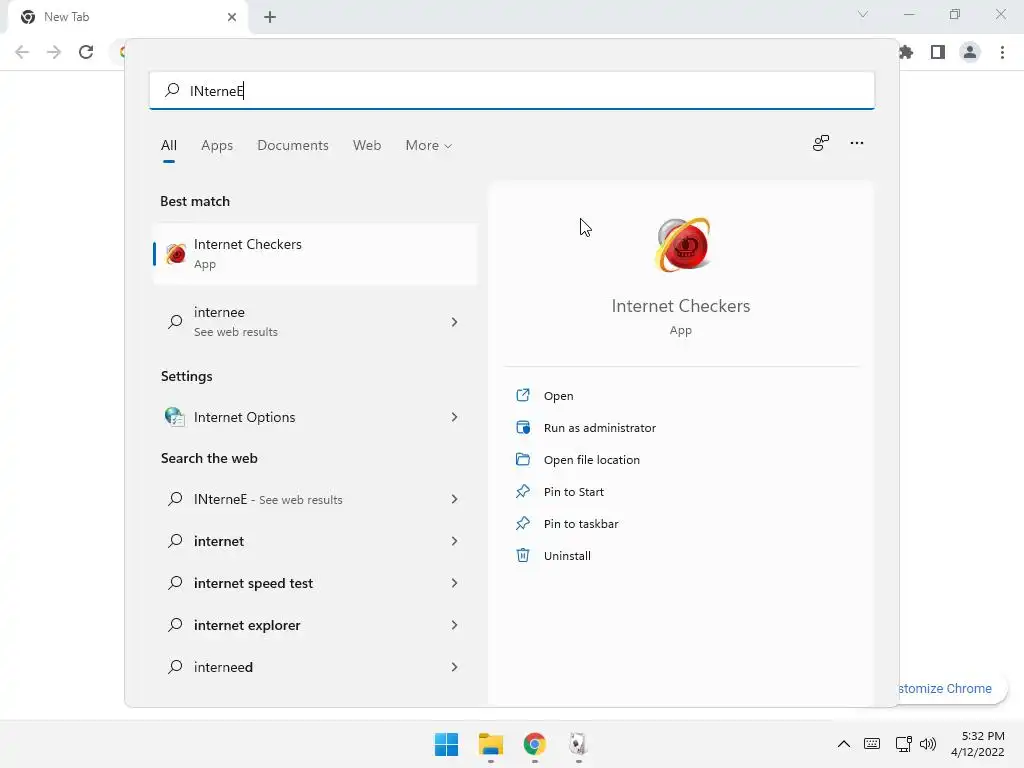Expand the interneed suggestion arrow
The width and height of the screenshot is (1024, 768).
click(455, 667)
